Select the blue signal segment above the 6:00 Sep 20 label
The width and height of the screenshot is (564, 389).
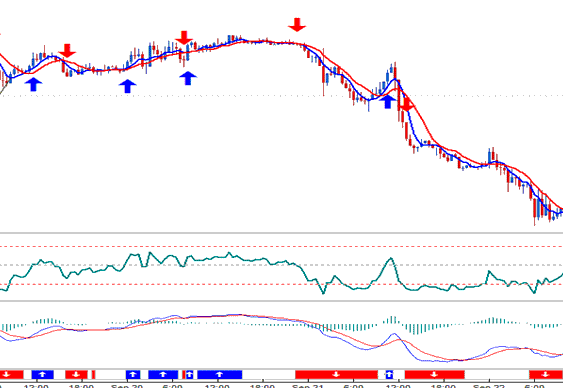pyautogui.click(x=163, y=375)
